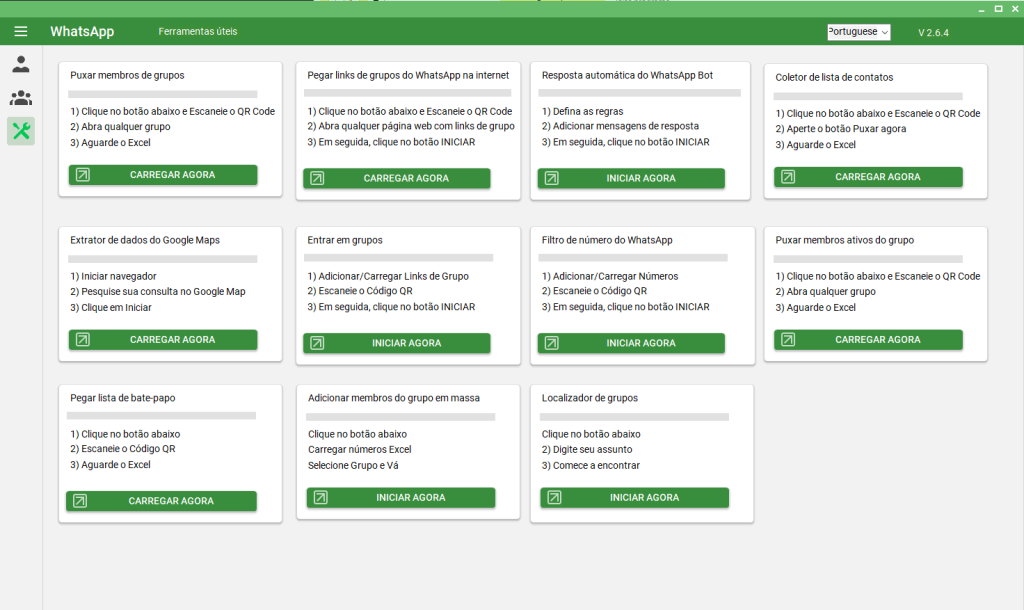Click arrow icon on Entrar em grupos button

[x=317, y=343]
